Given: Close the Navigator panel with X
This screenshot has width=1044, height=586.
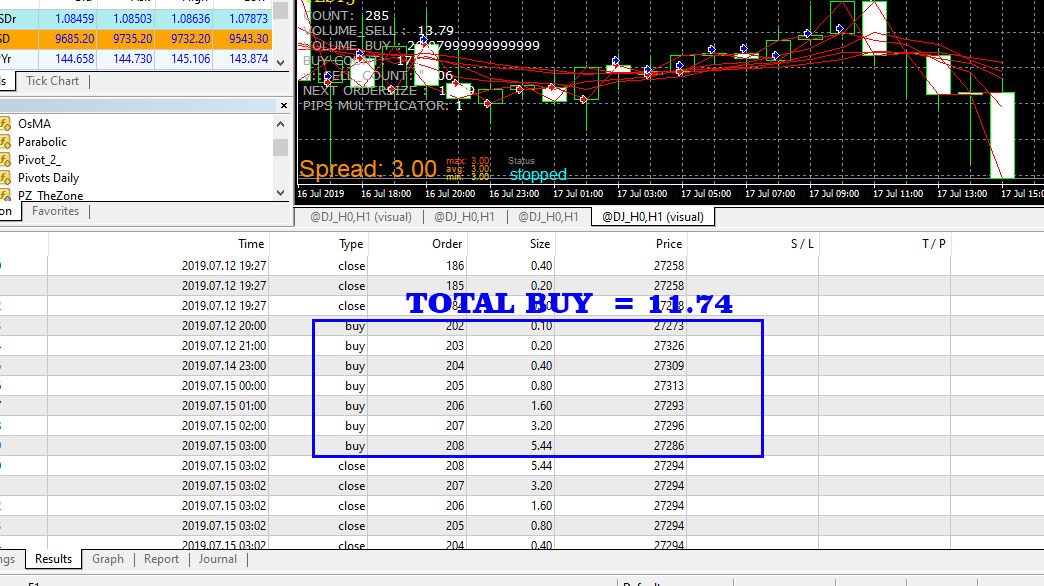Looking at the screenshot, I should coord(284,106).
